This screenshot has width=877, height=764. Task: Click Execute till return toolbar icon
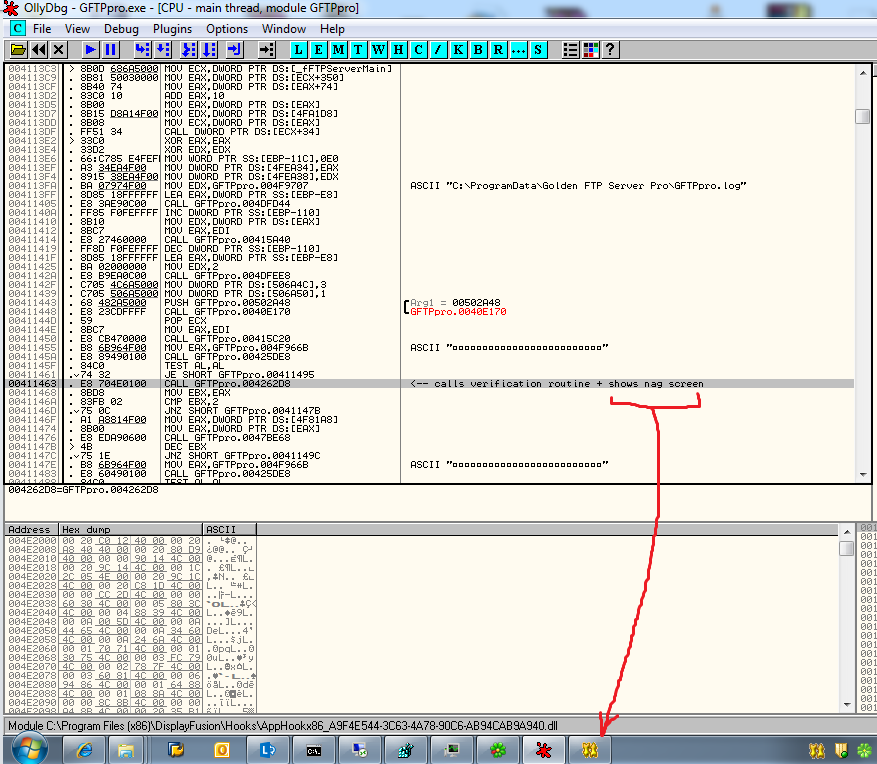(234, 50)
